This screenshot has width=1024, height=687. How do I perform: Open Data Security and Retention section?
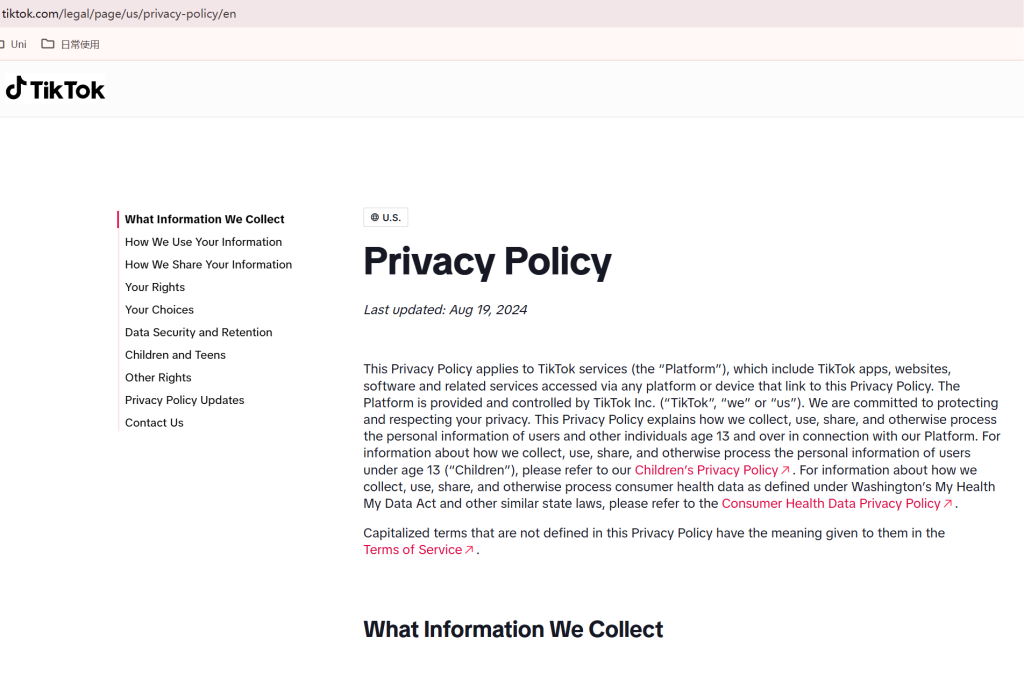click(x=199, y=332)
